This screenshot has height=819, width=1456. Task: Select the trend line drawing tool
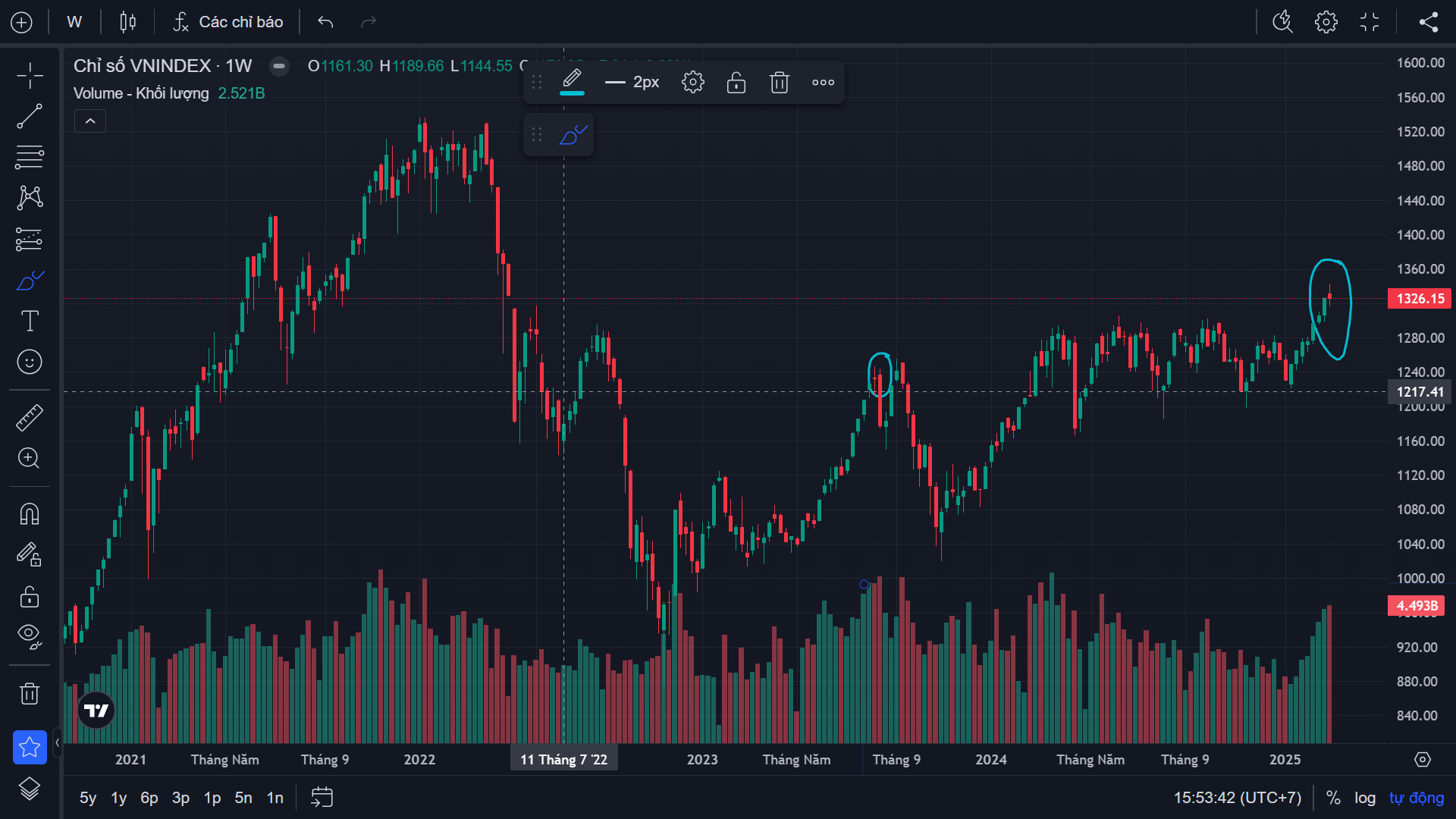30,117
